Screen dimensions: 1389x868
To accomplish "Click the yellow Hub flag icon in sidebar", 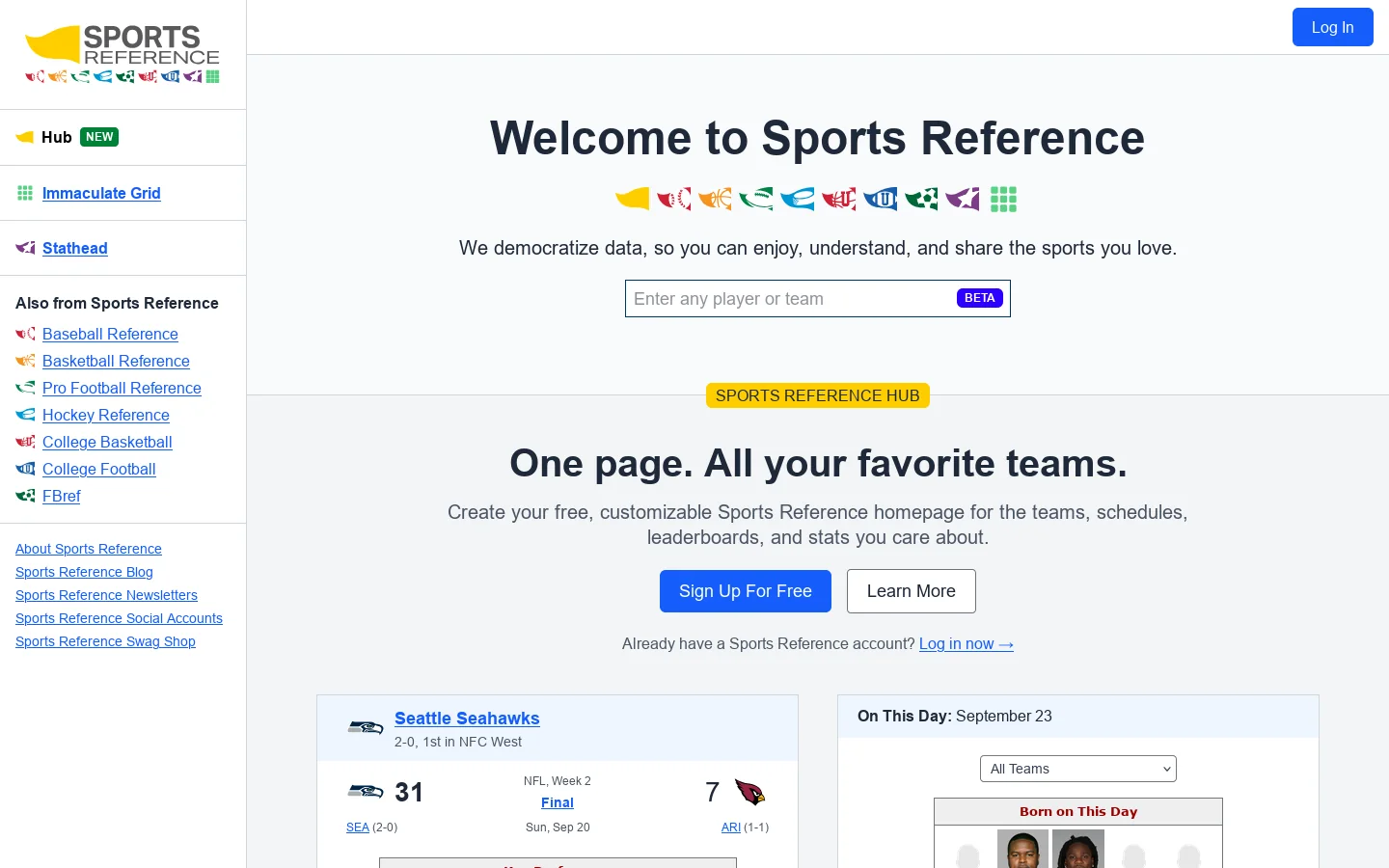I will pyautogui.click(x=25, y=137).
